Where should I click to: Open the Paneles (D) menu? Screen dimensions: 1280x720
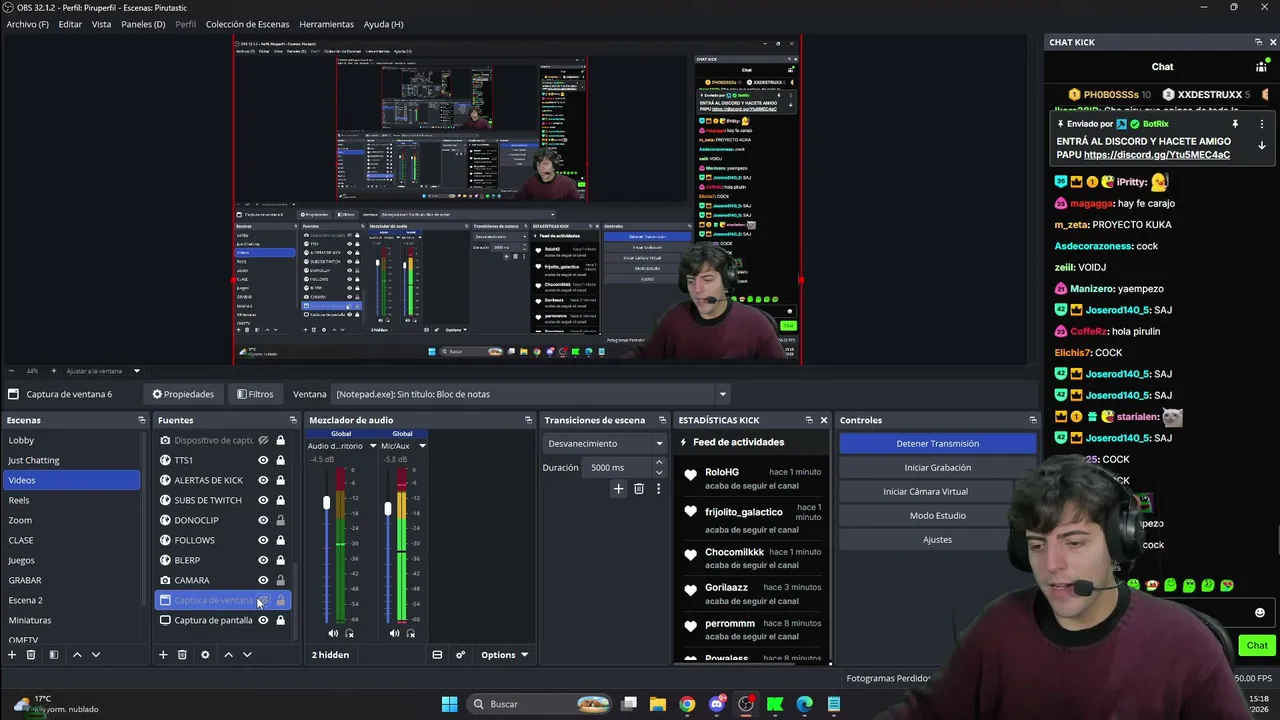click(x=143, y=24)
